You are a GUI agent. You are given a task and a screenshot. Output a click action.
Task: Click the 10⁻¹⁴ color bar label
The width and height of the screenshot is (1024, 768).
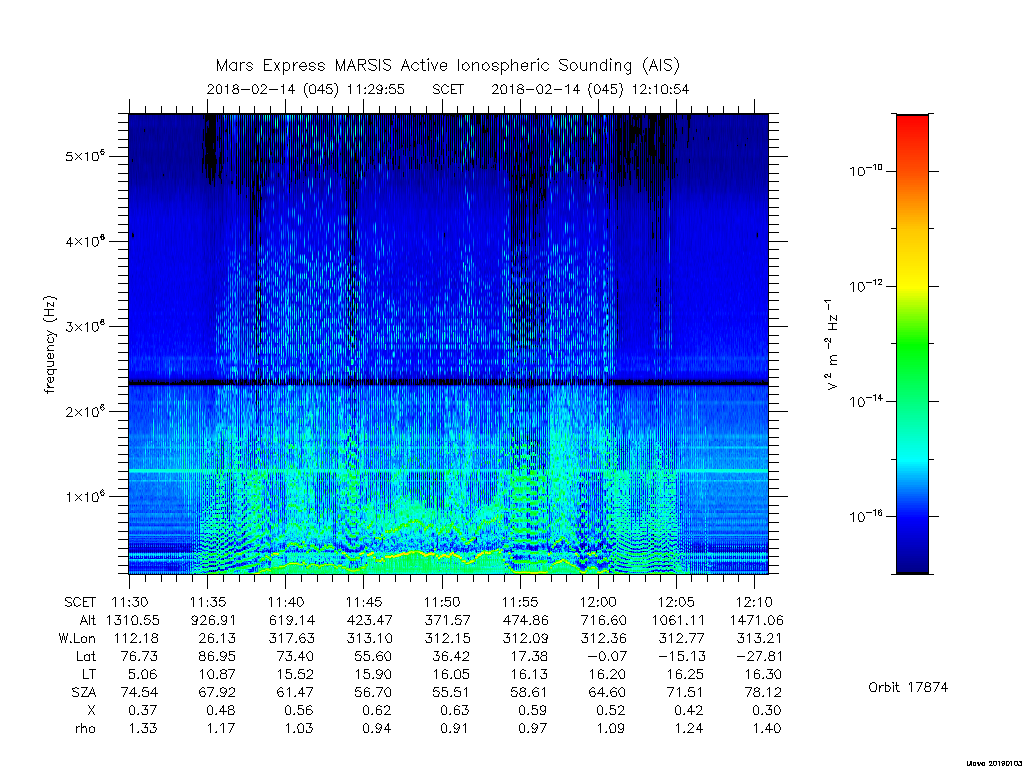coord(866,400)
